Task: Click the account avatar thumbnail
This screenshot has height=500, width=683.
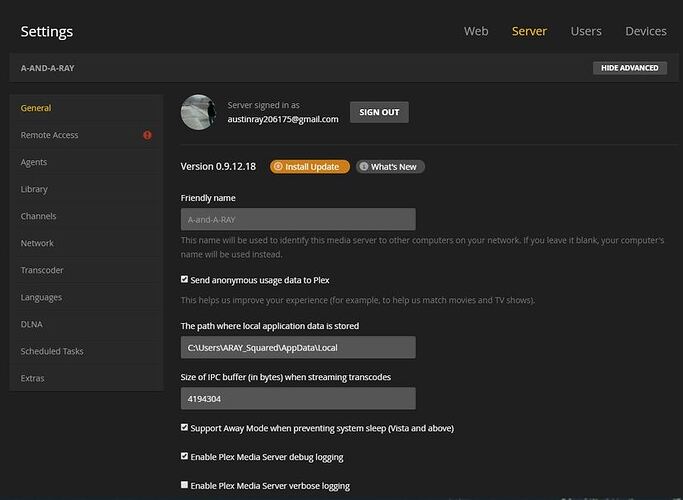Action: pos(199,112)
